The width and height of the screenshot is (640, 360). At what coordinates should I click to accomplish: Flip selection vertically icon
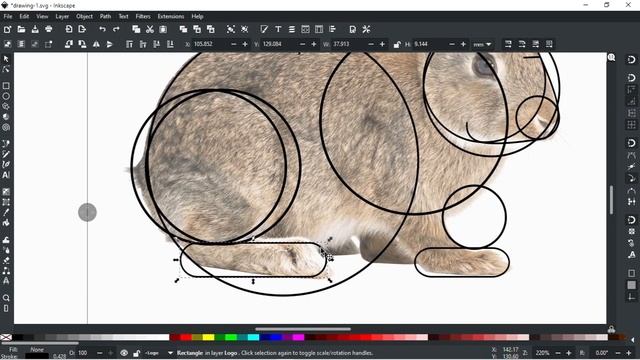[109, 44]
